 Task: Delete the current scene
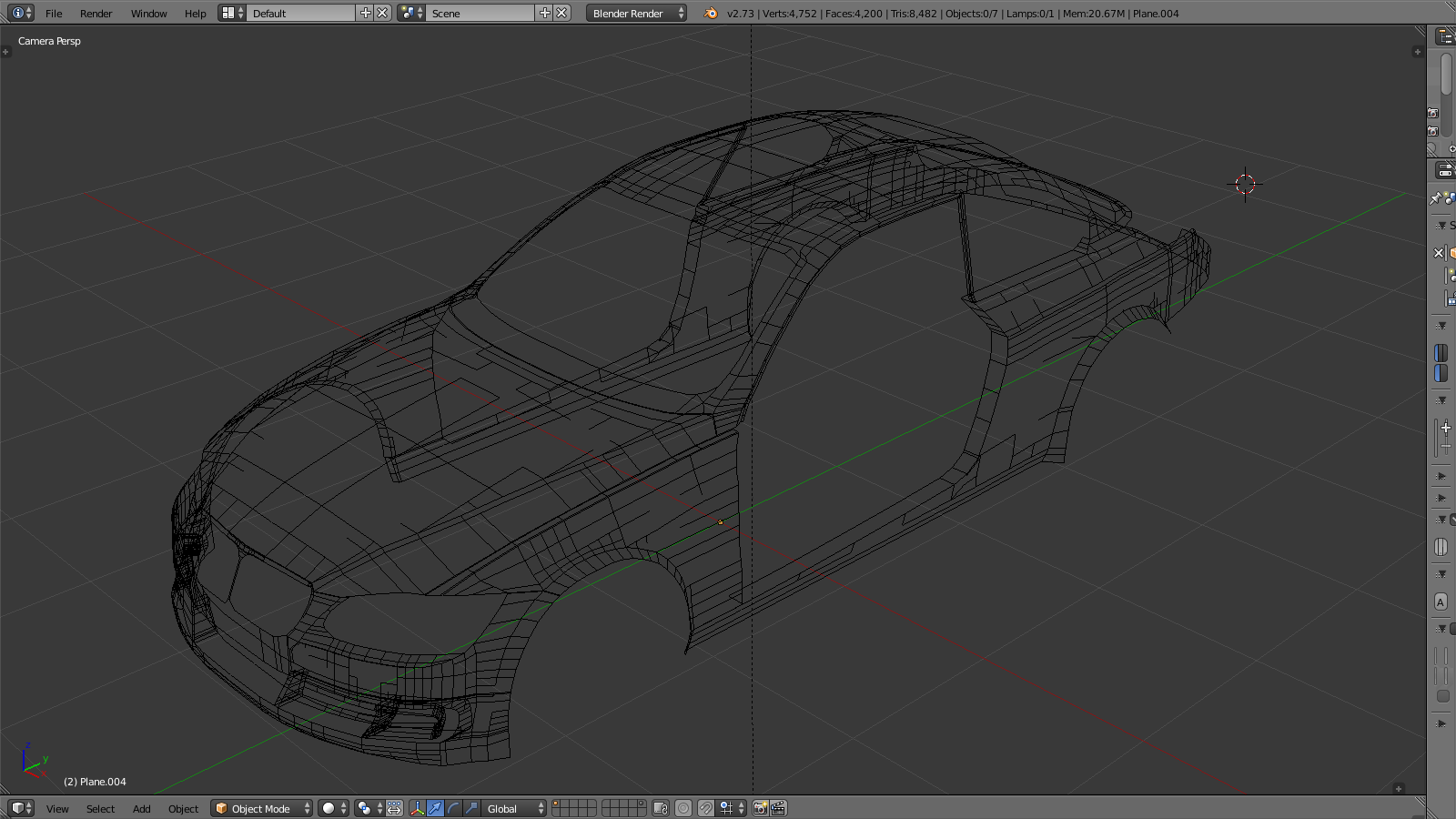click(x=562, y=13)
